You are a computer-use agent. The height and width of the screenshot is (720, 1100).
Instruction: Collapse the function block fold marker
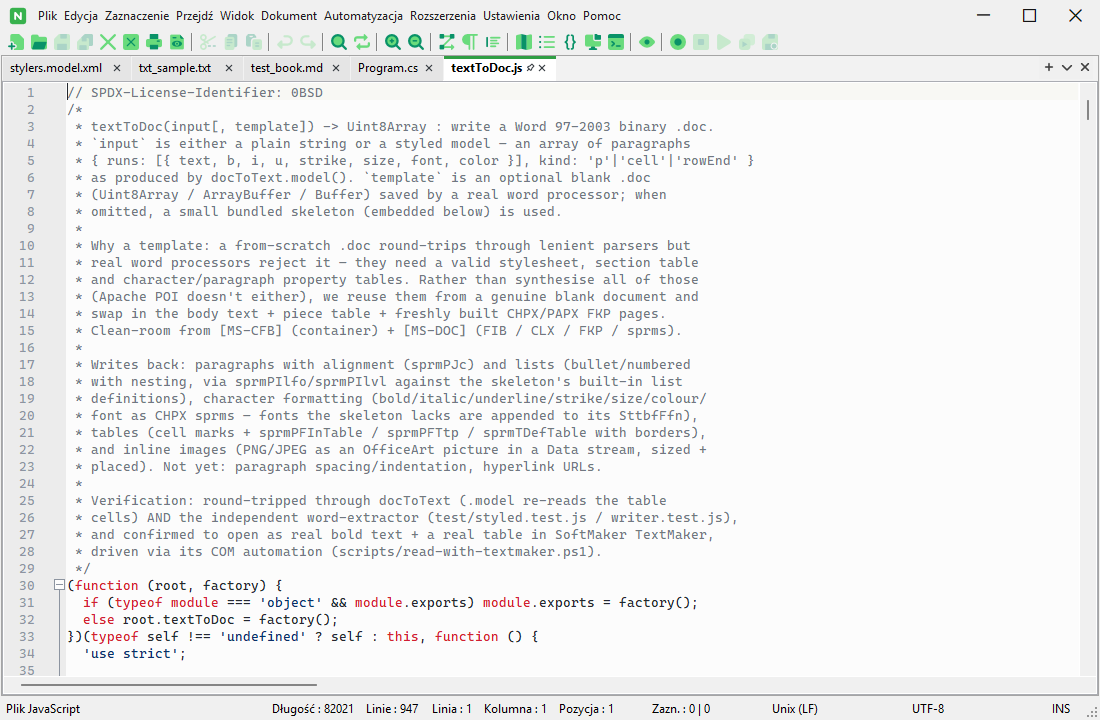60,585
